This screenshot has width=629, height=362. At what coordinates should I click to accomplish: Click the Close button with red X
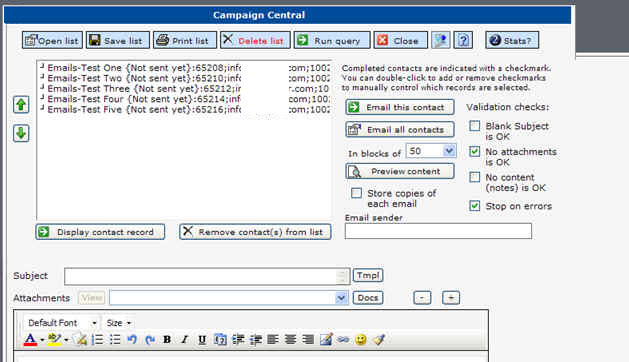(400, 40)
